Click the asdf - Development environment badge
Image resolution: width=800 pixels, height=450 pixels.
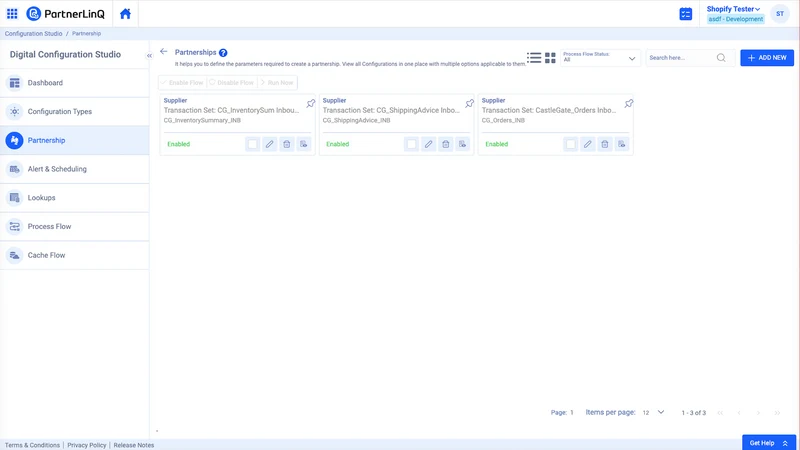pos(735,19)
